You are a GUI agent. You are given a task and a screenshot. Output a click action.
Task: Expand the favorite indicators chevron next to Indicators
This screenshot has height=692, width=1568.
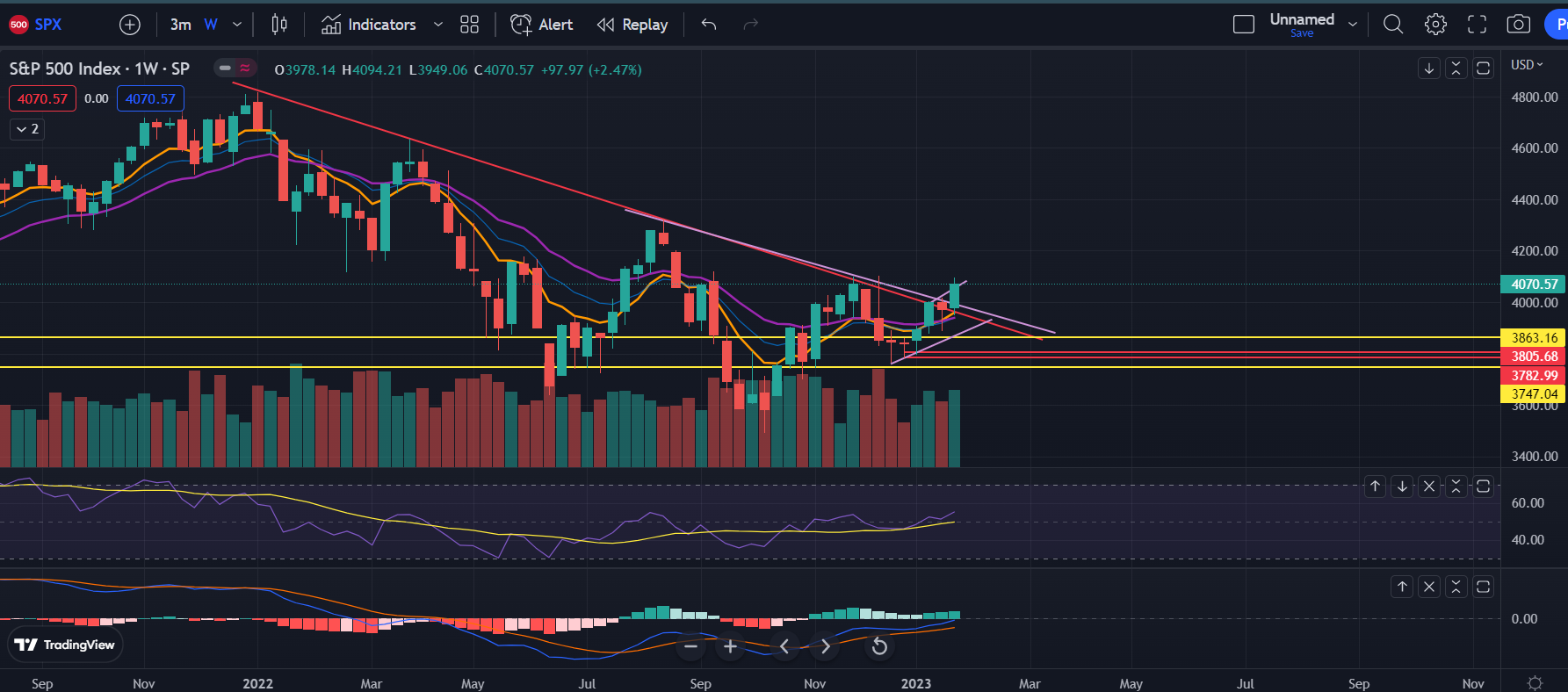pyautogui.click(x=438, y=25)
